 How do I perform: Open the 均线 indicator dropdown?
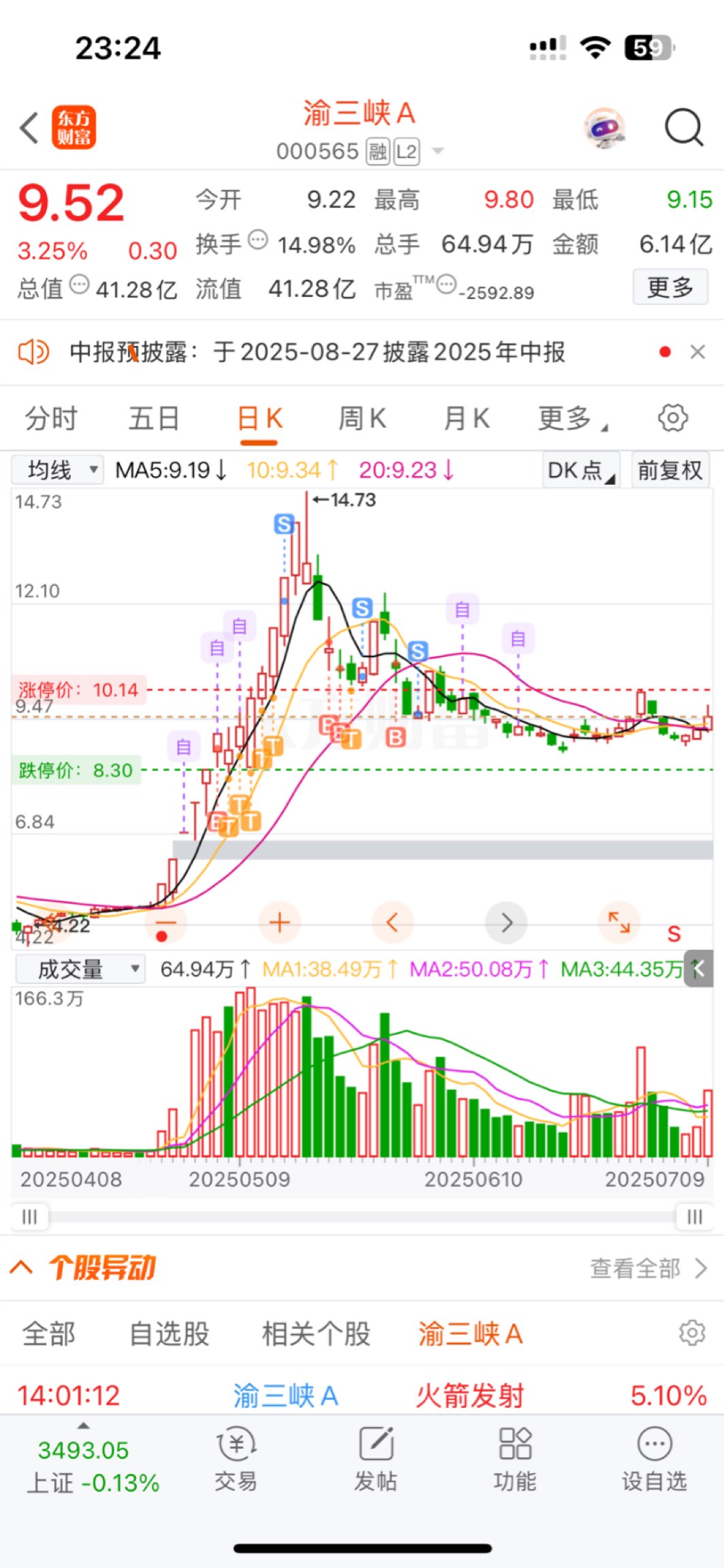[x=58, y=470]
